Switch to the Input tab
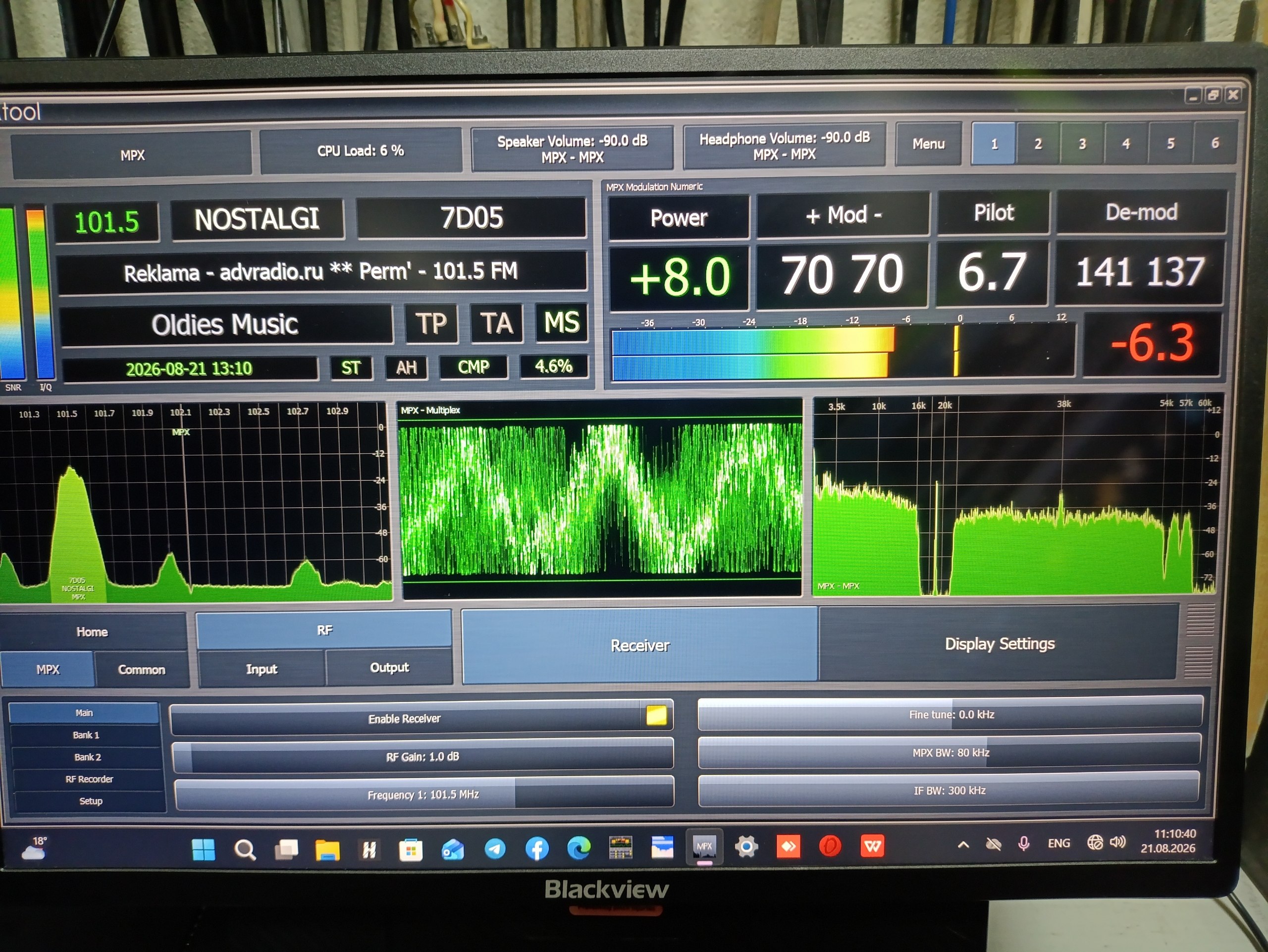 click(262, 668)
